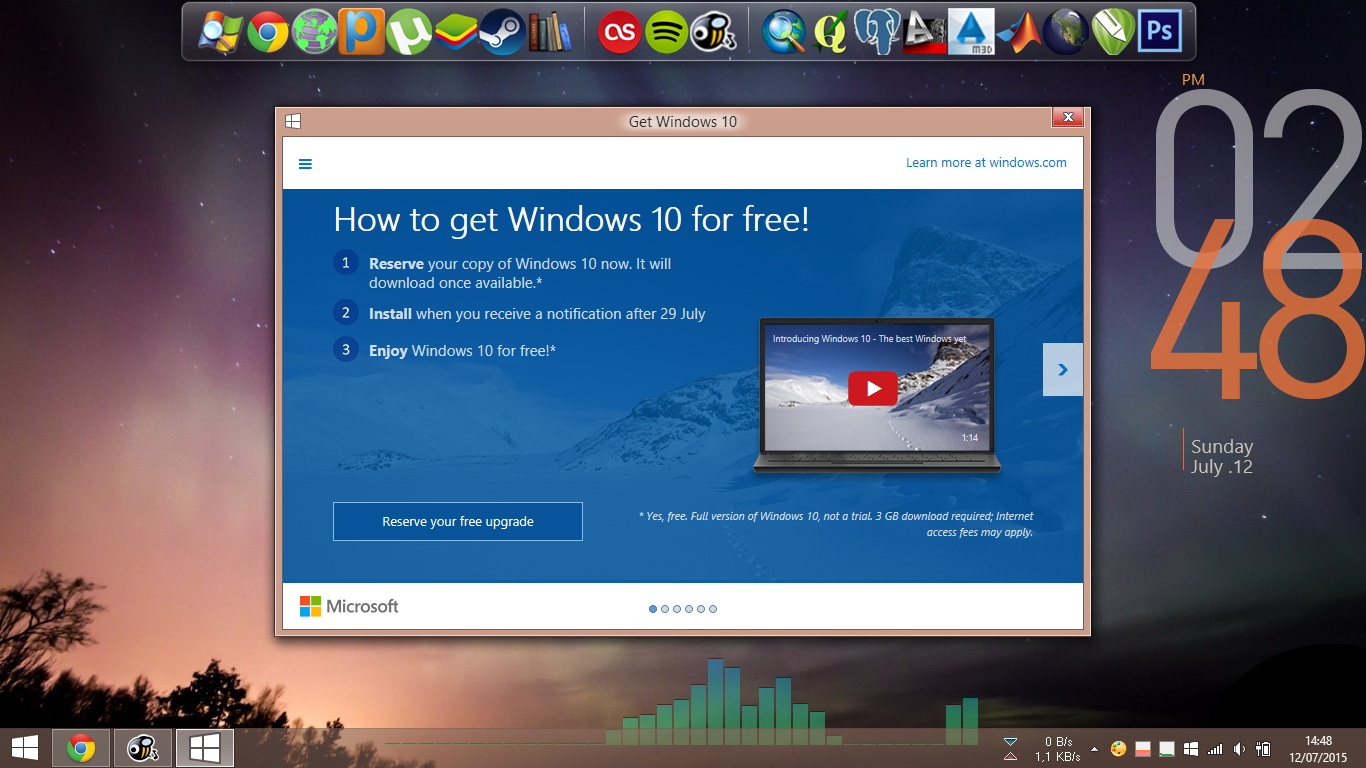1366x768 pixels.
Task: Go to next slide with the right chevron
Action: [1063, 370]
